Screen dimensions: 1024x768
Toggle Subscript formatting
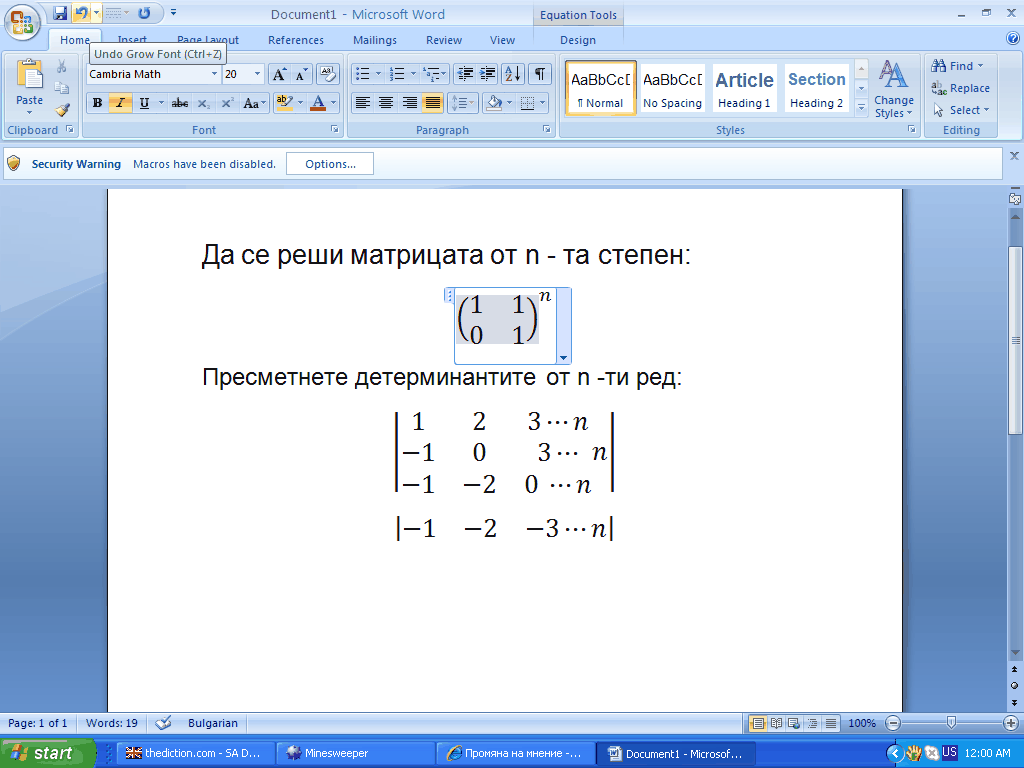click(203, 103)
